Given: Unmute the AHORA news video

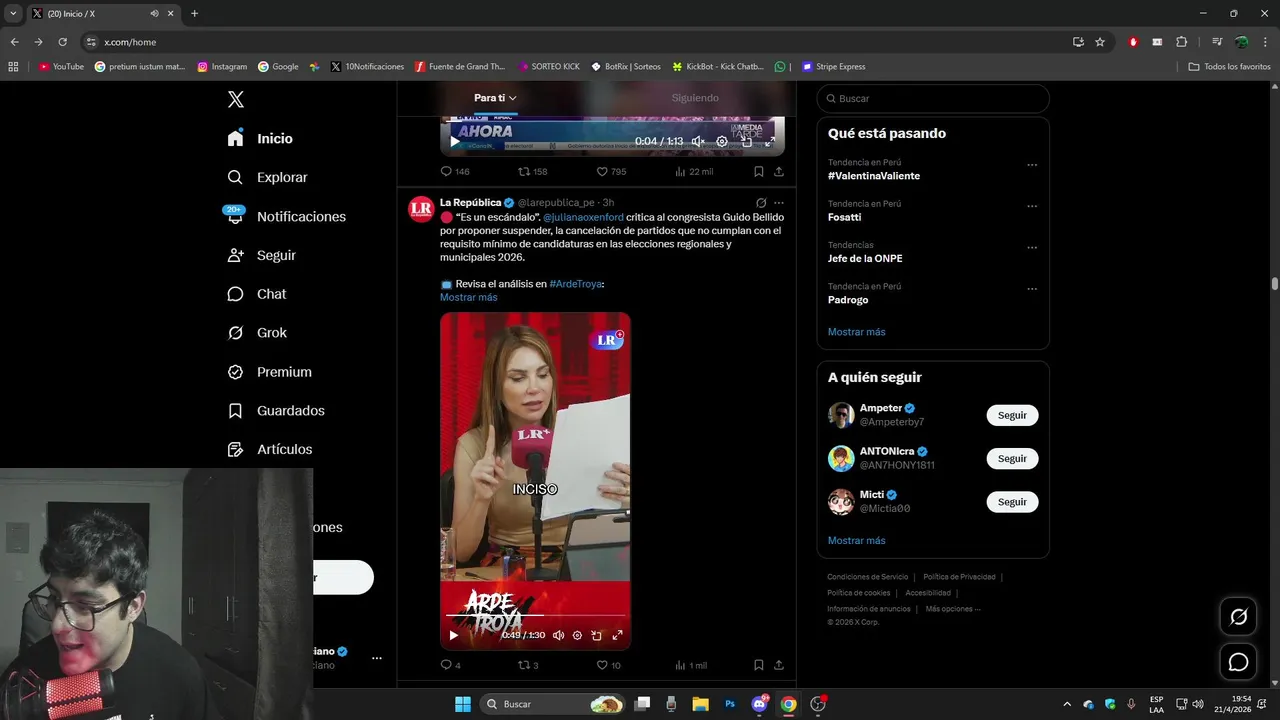Looking at the screenshot, I should 699,141.
